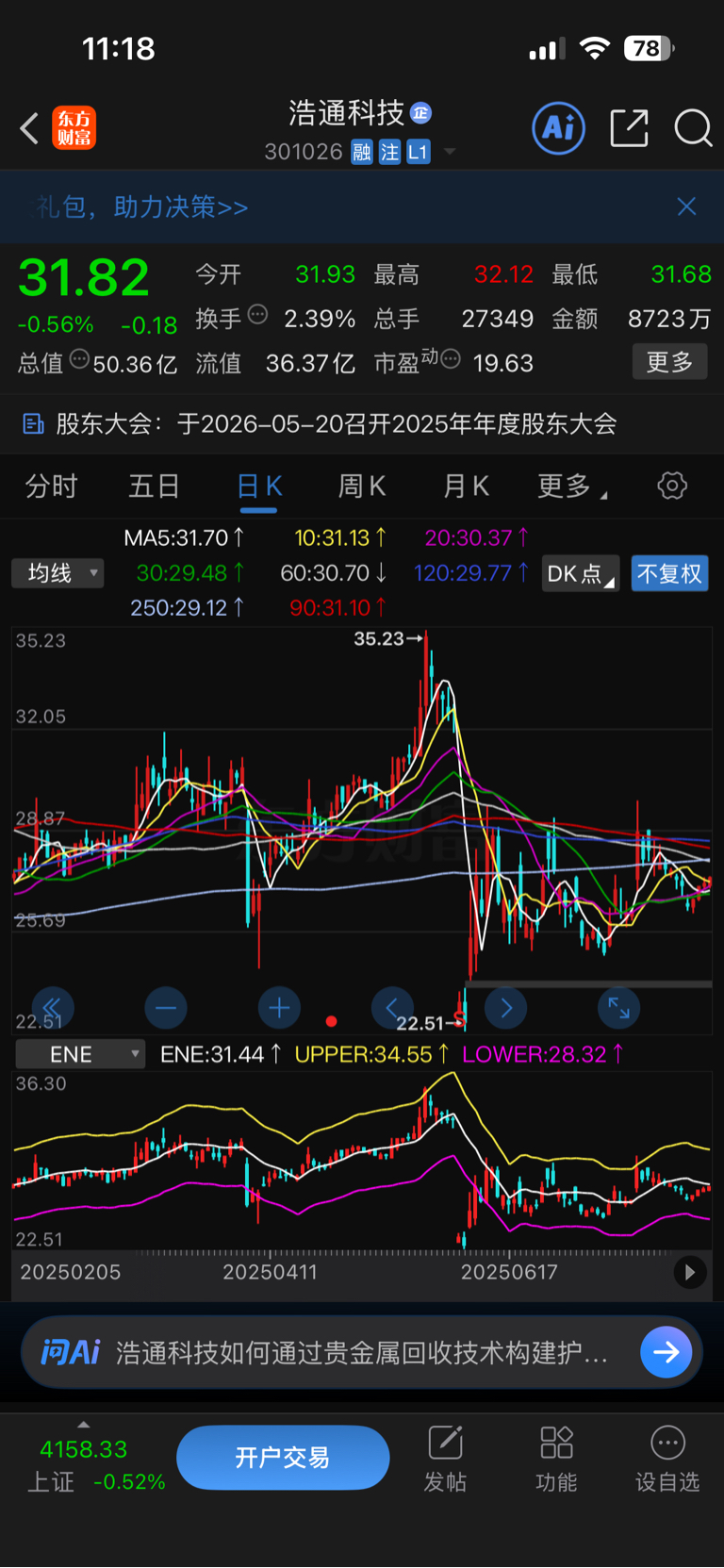Open the Ai assistant circle icon

[x=559, y=127]
